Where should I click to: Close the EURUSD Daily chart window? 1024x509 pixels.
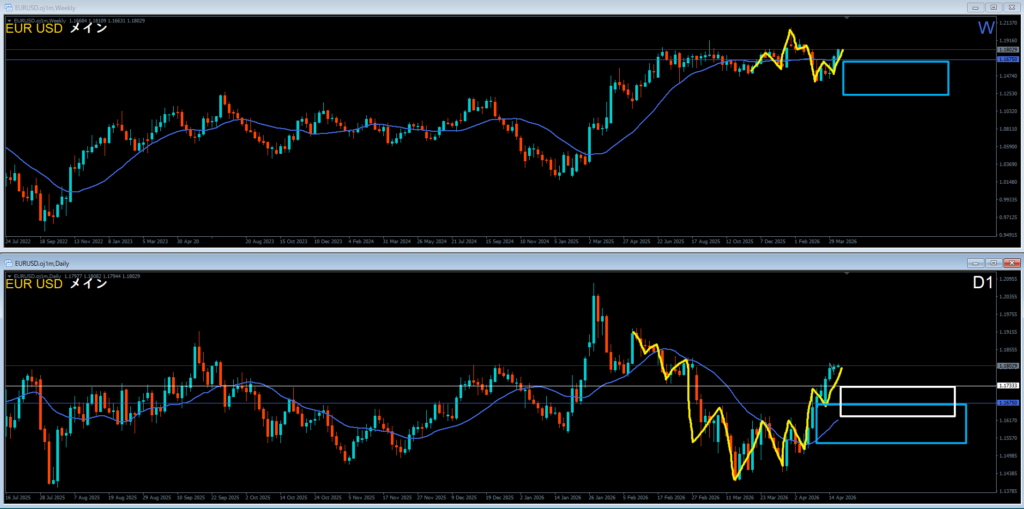click(1011, 263)
